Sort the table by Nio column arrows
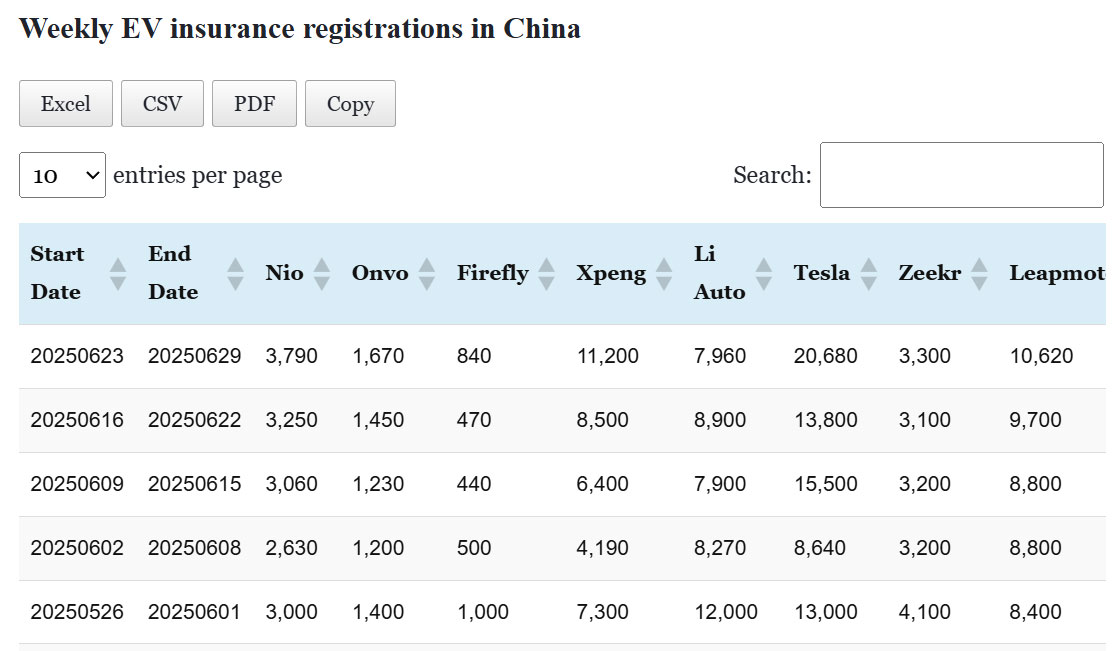The image size is (1113, 651). tap(321, 274)
